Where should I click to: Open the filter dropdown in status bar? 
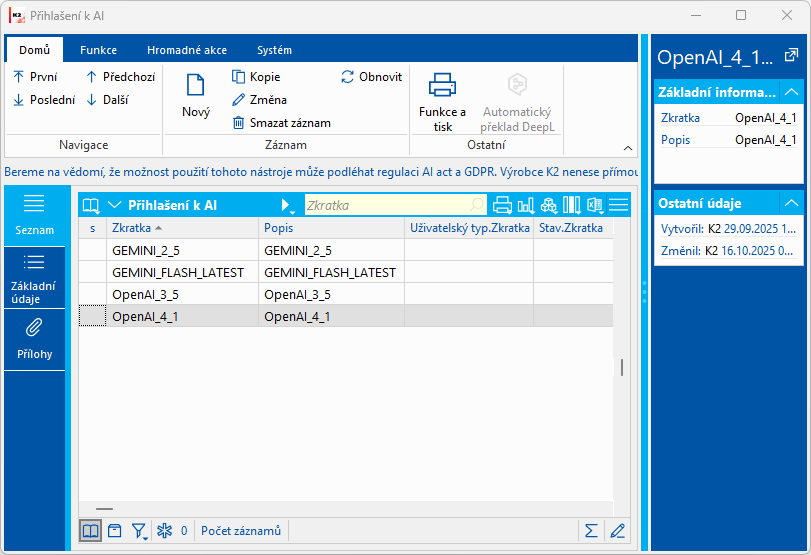click(140, 531)
